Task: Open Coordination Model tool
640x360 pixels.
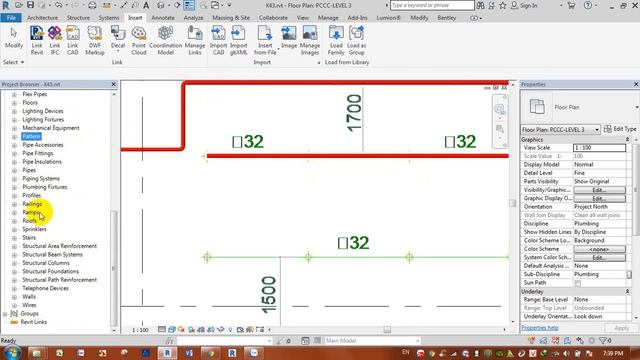Action: [x=165, y=40]
